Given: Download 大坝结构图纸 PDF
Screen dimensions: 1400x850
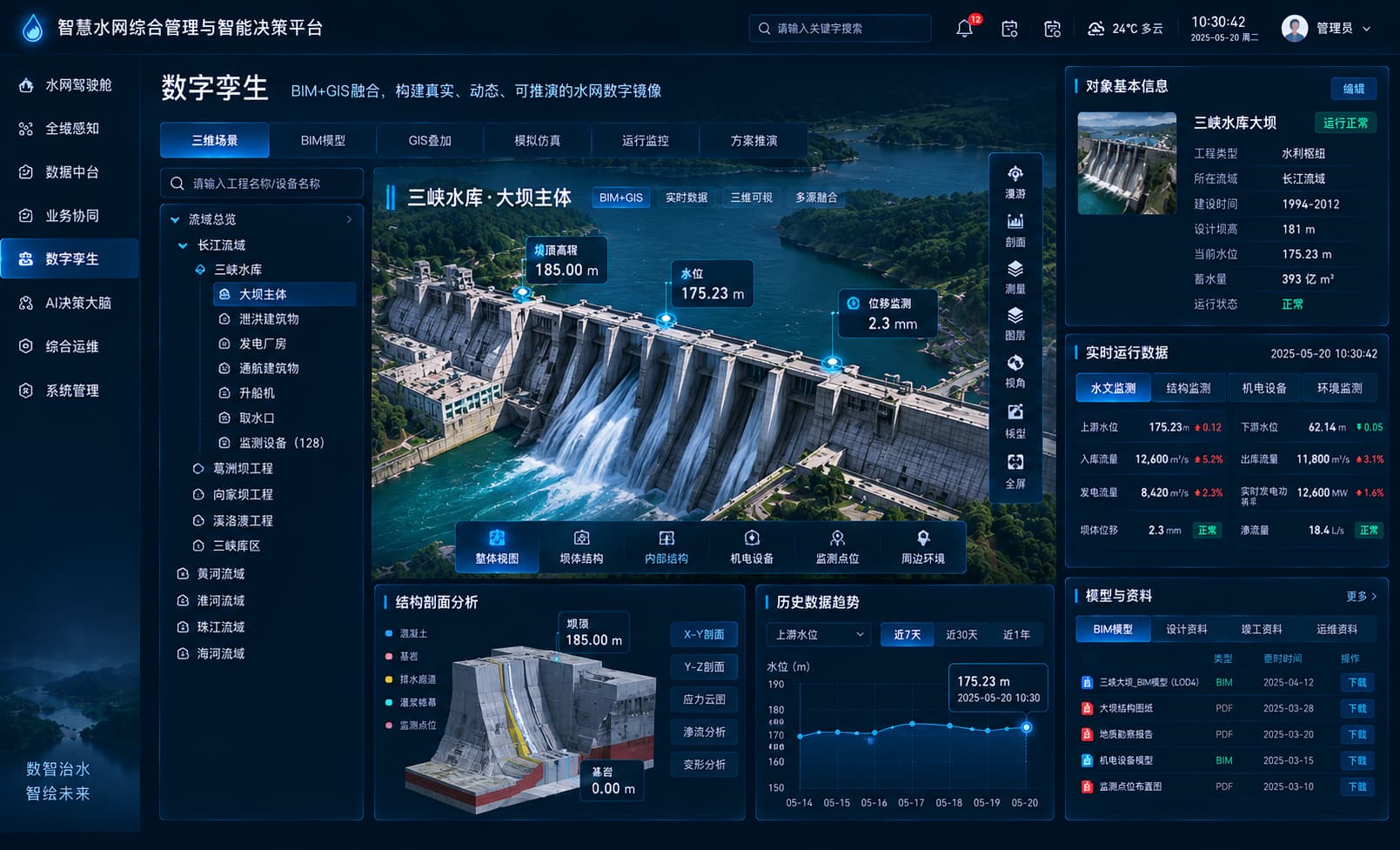Looking at the screenshot, I should coord(1357,708).
